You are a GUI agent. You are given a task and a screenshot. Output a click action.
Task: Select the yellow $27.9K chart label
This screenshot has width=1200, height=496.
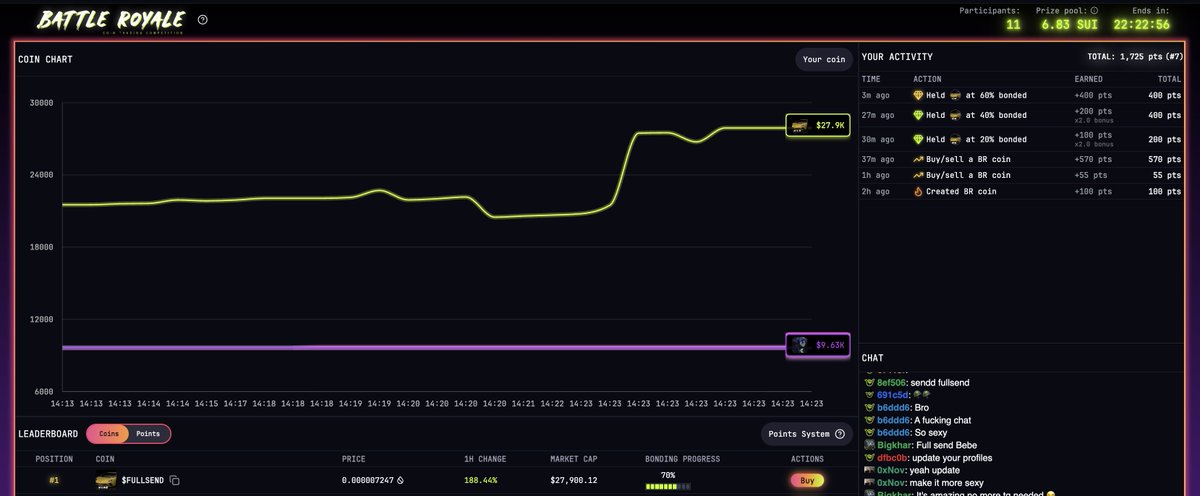818,126
